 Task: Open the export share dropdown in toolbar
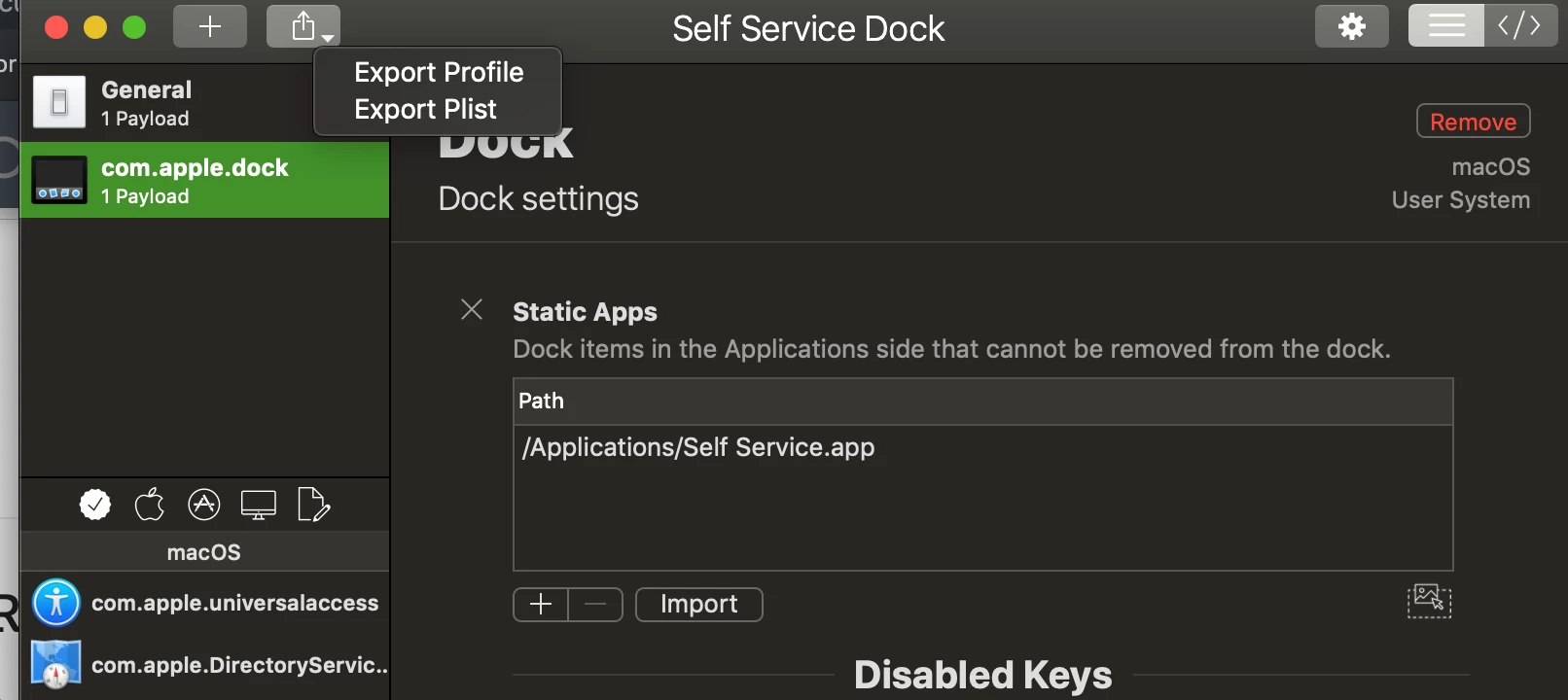(x=303, y=26)
